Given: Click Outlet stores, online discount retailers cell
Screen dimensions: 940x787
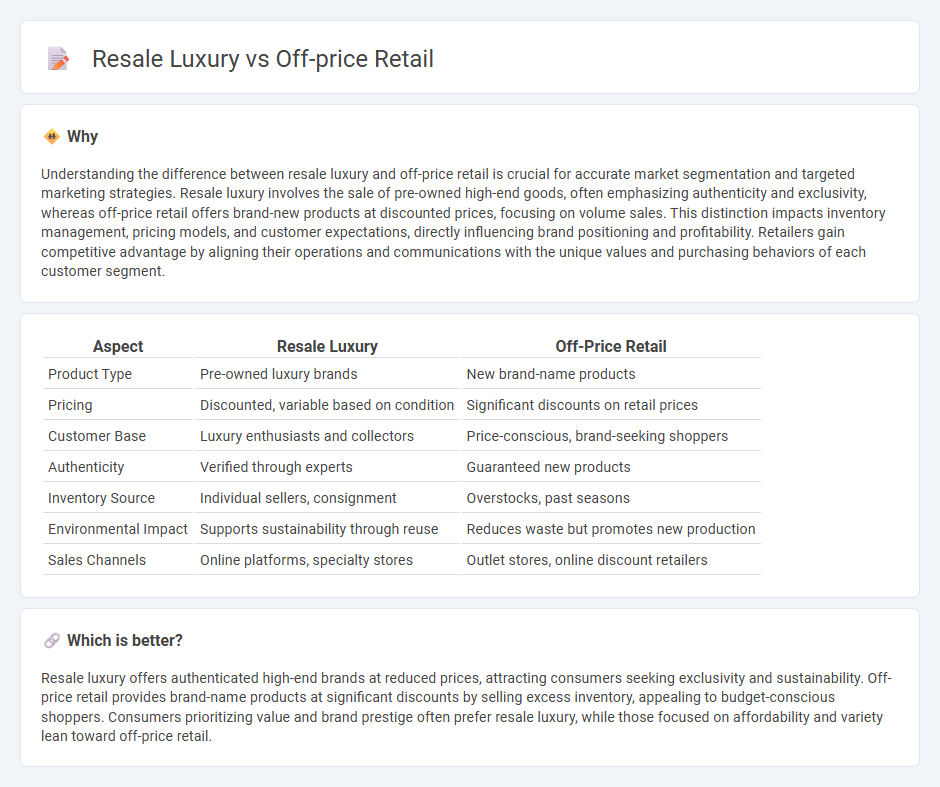Looking at the screenshot, I should [x=587, y=560].
